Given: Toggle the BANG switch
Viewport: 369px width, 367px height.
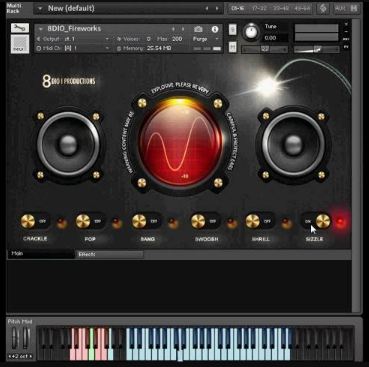Looking at the screenshot, I should coord(146,221).
